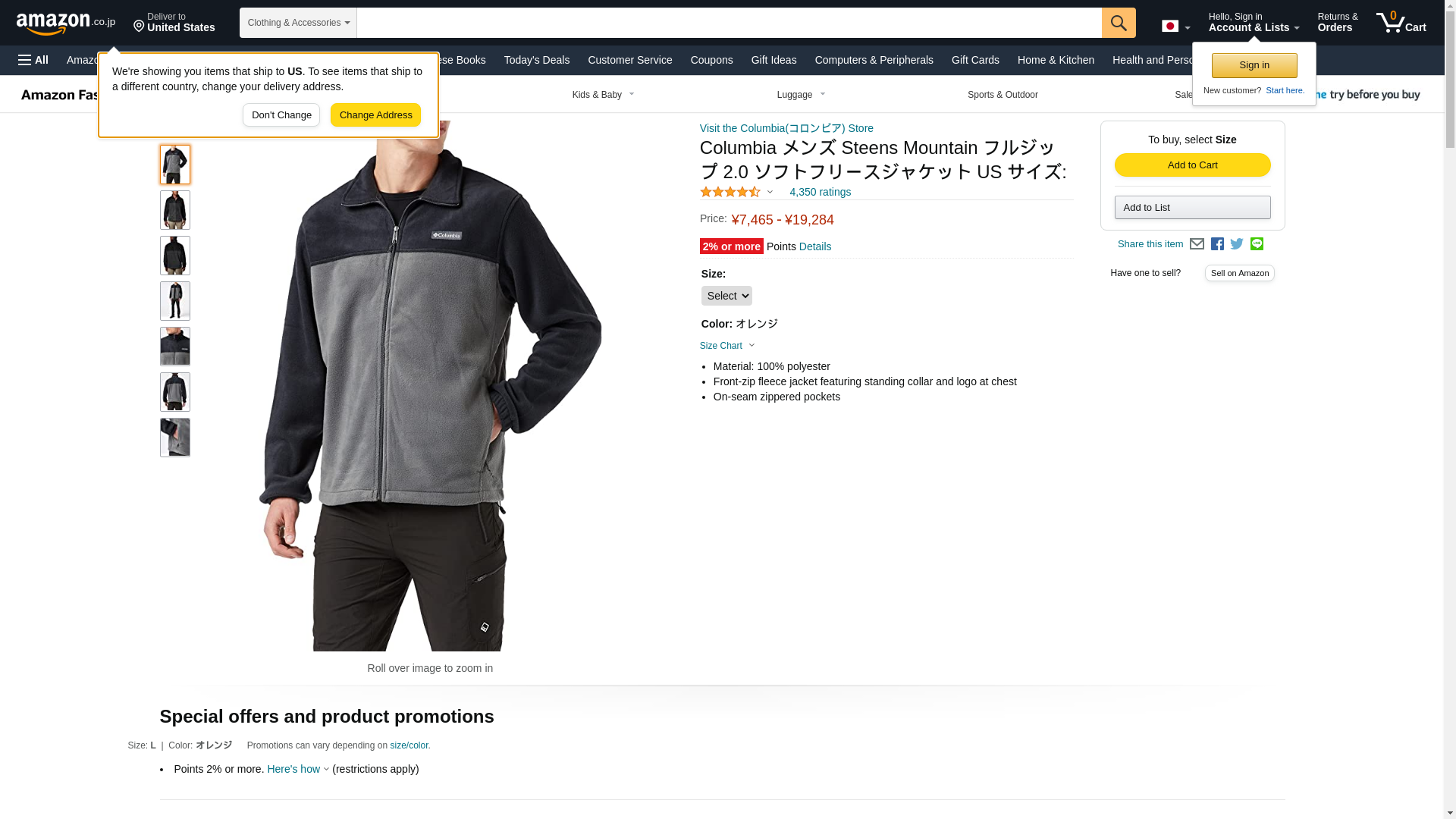Select the second jacket thumbnail image
This screenshot has width=1456, height=819.
(x=175, y=210)
